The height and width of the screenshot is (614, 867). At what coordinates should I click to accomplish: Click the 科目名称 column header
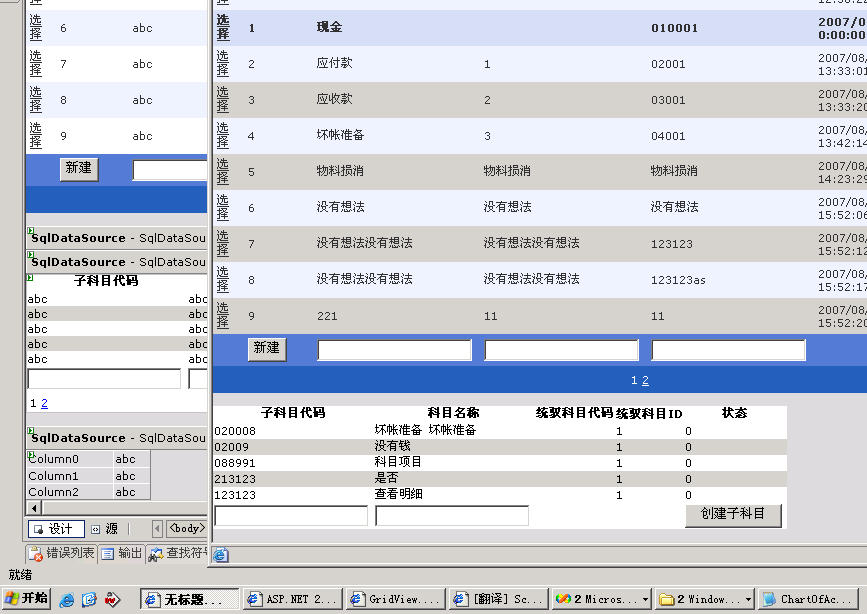coord(453,413)
